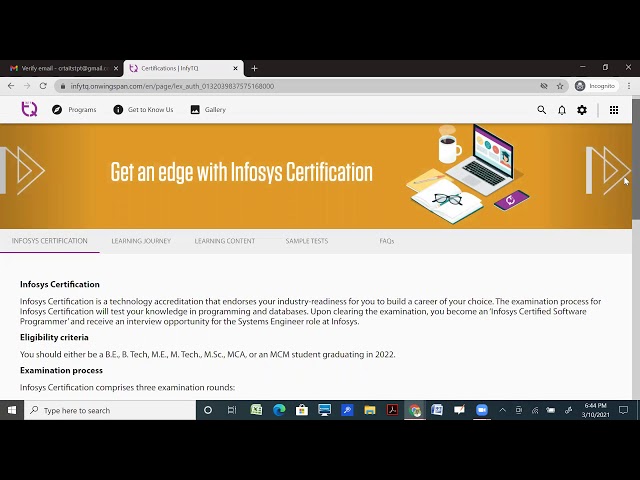The image size is (640, 480).
Task: Select the FAQs tab
Action: (x=387, y=241)
